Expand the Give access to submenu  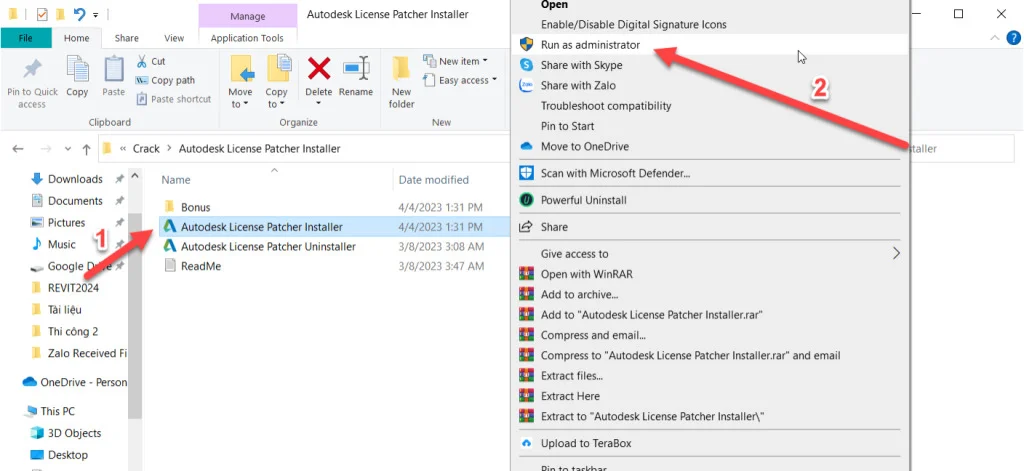(709, 253)
